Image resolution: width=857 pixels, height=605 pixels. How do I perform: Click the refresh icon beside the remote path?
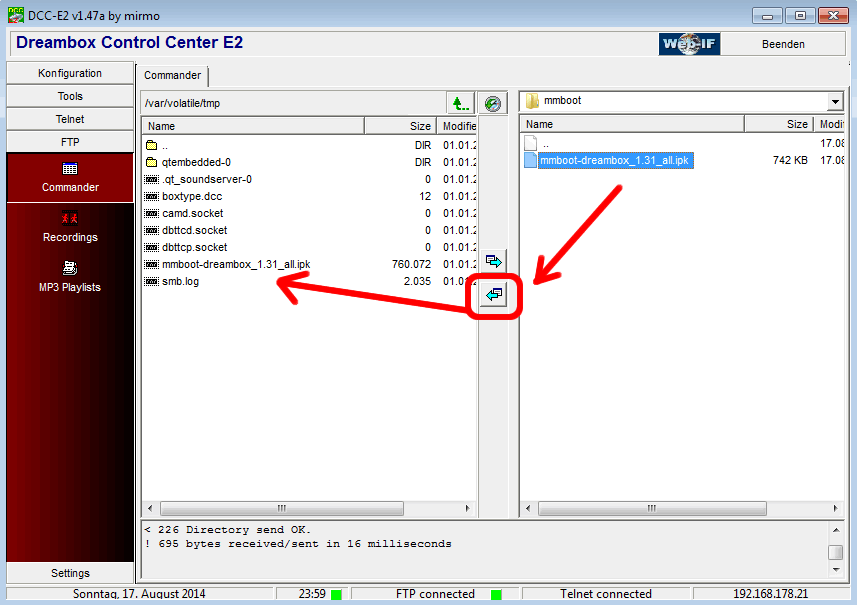(491, 103)
